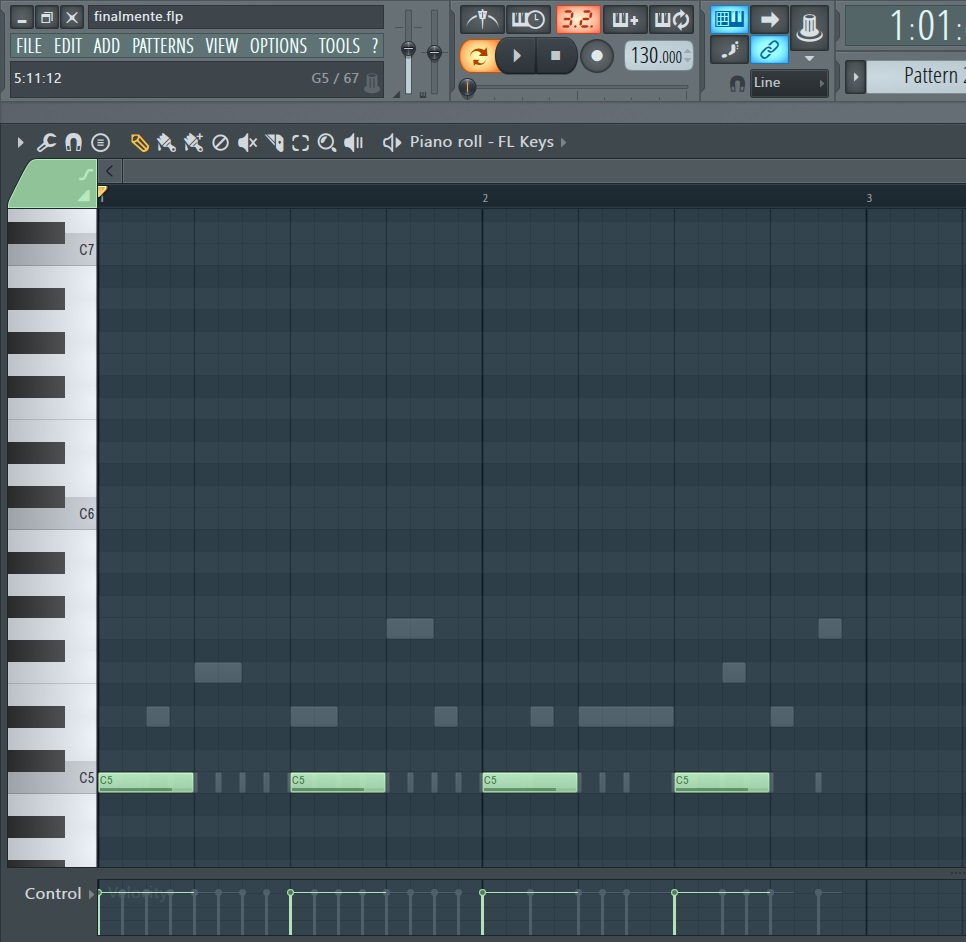Click the Piano roll - FL Keys title
966x942 pixels.
click(482, 142)
